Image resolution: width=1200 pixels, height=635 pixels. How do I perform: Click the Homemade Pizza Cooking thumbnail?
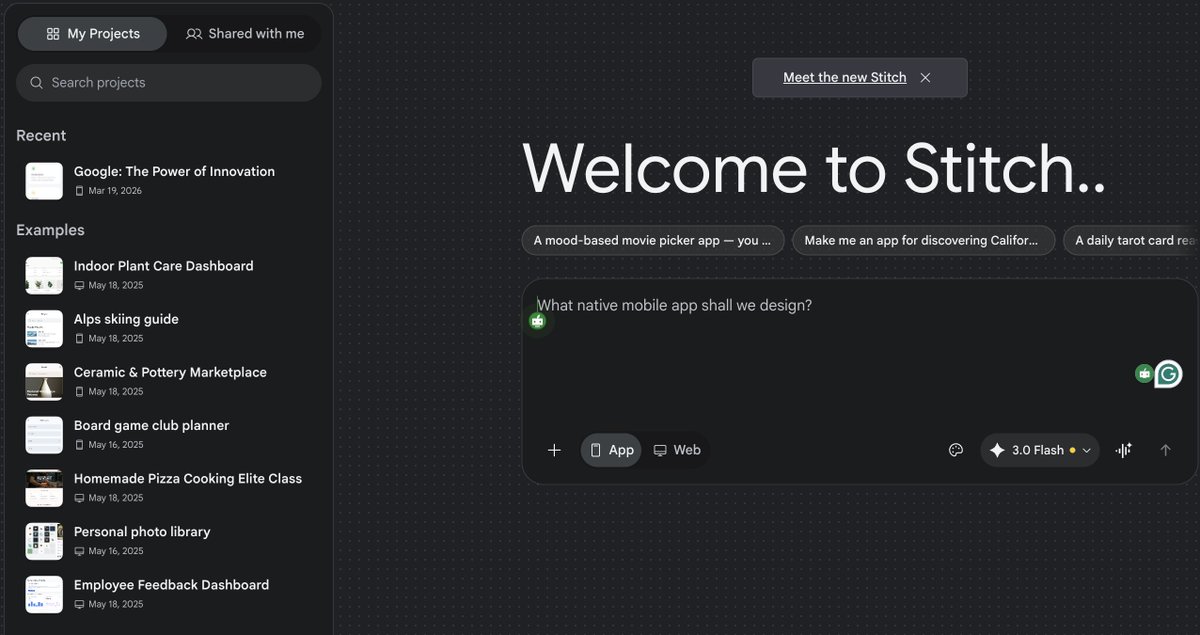point(44,487)
